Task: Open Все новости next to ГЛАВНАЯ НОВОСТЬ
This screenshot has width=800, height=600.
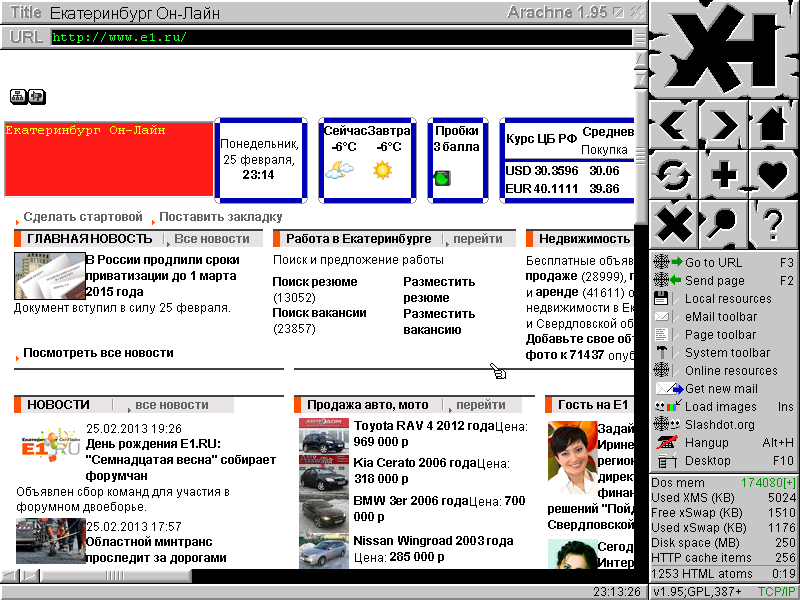Action: (212, 239)
